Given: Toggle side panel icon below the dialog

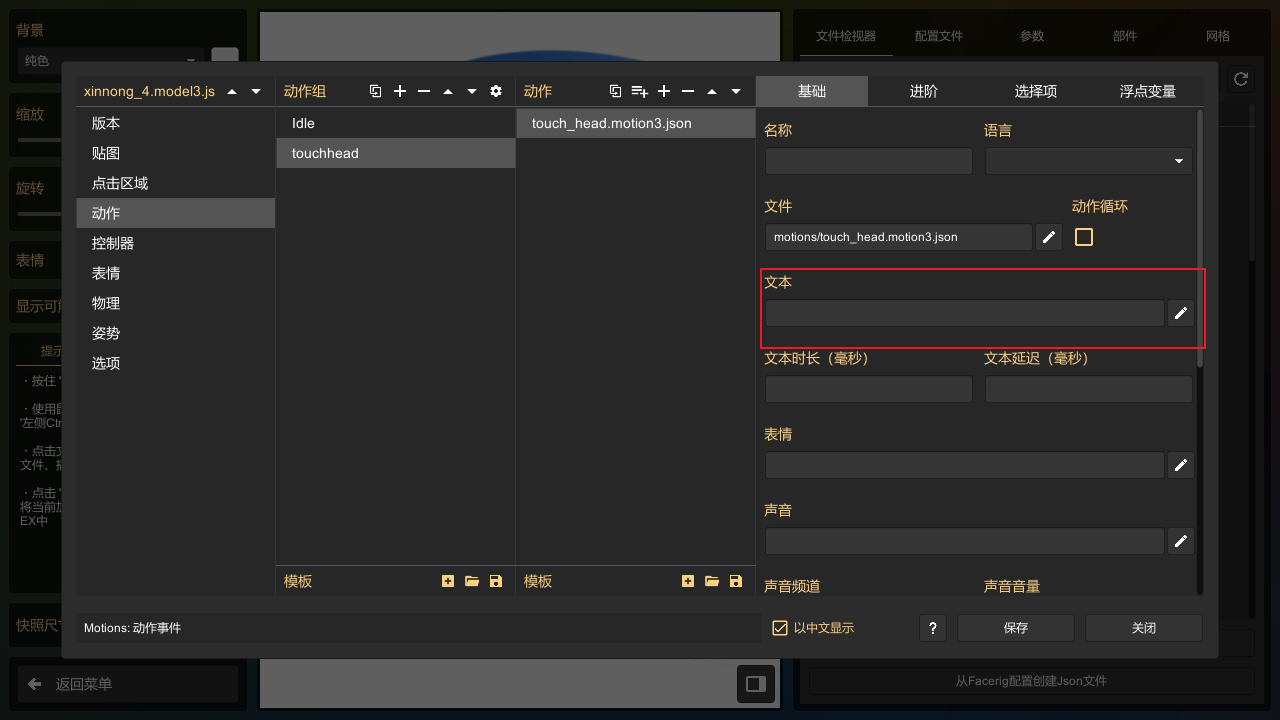Looking at the screenshot, I should (756, 684).
